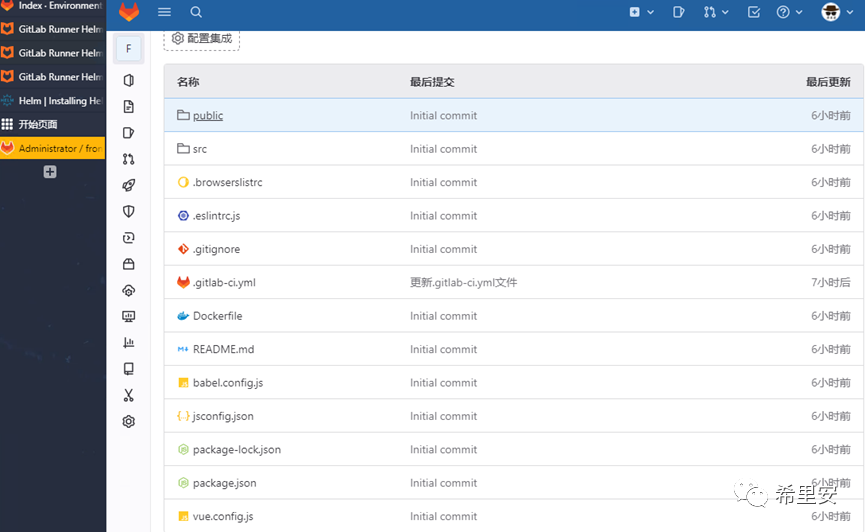865x532 pixels.
Task: Open the package.json file
Action: click(225, 483)
